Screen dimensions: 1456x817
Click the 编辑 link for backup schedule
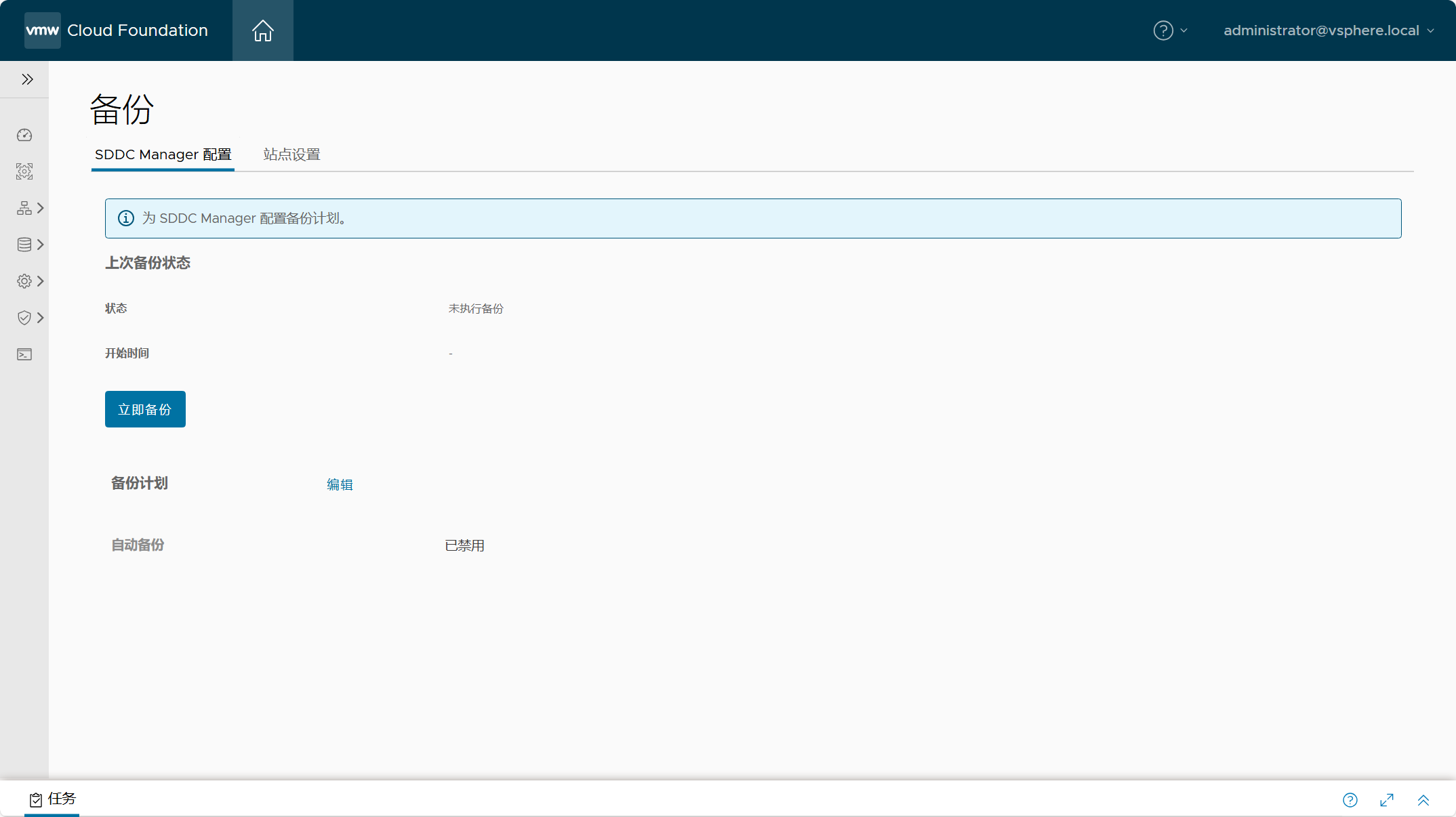click(340, 484)
